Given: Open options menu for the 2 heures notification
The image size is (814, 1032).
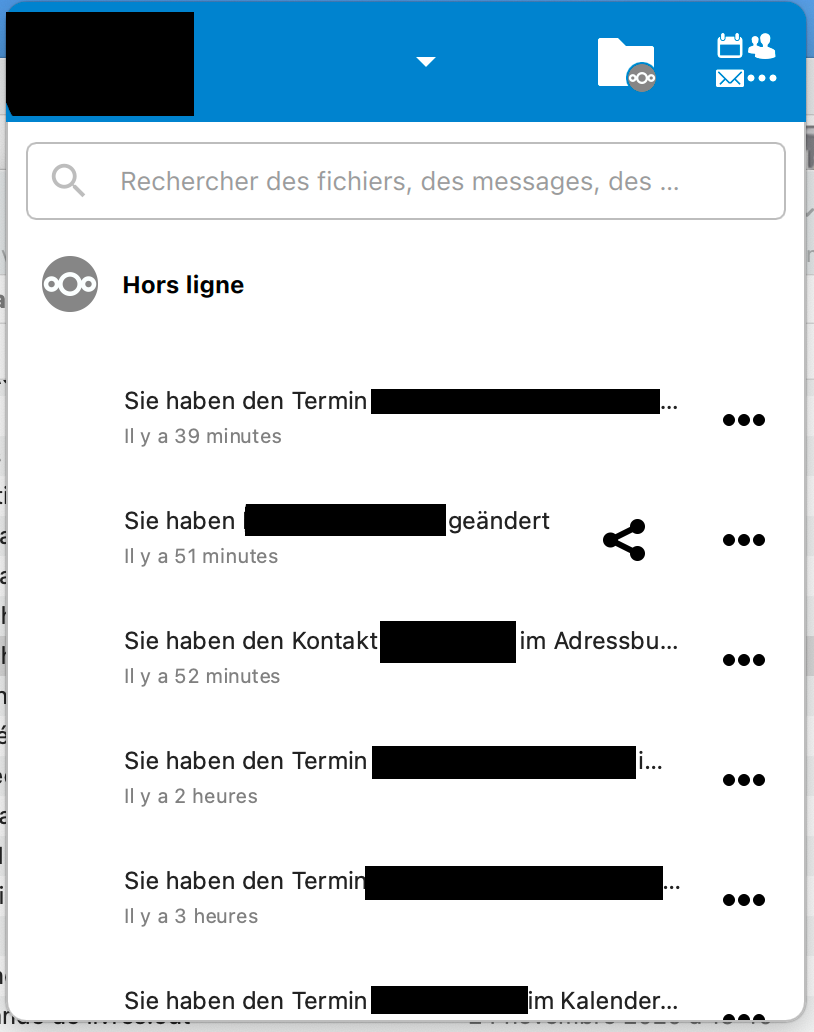Looking at the screenshot, I should click(744, 780).
